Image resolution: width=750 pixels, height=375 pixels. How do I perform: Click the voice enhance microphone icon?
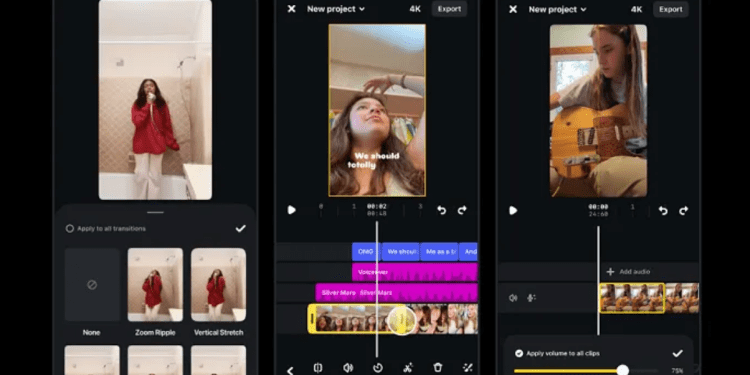[531, 298]
